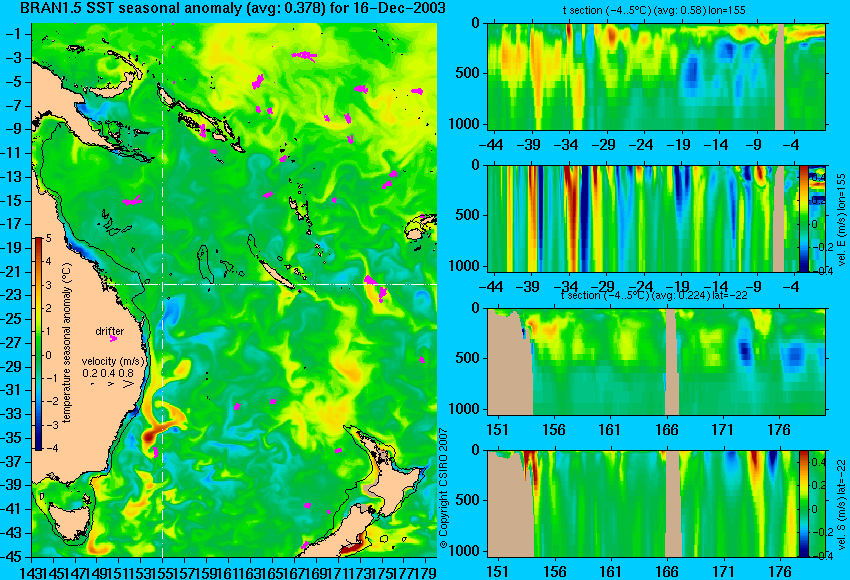Screen dimensions: 850x580
Task: Click the '-34' tick under the vel. E section
Action: click(567, 286)
